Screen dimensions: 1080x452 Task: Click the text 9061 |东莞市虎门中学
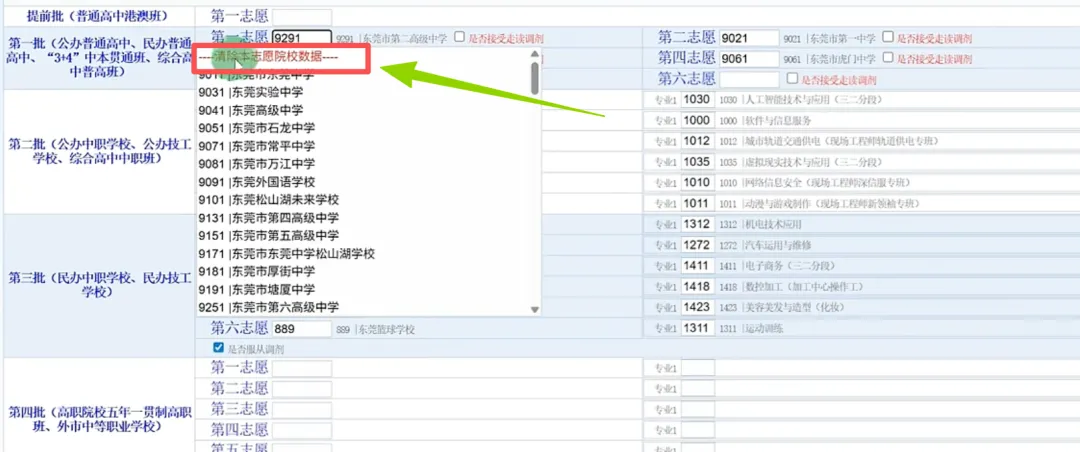tap(829, 59)
